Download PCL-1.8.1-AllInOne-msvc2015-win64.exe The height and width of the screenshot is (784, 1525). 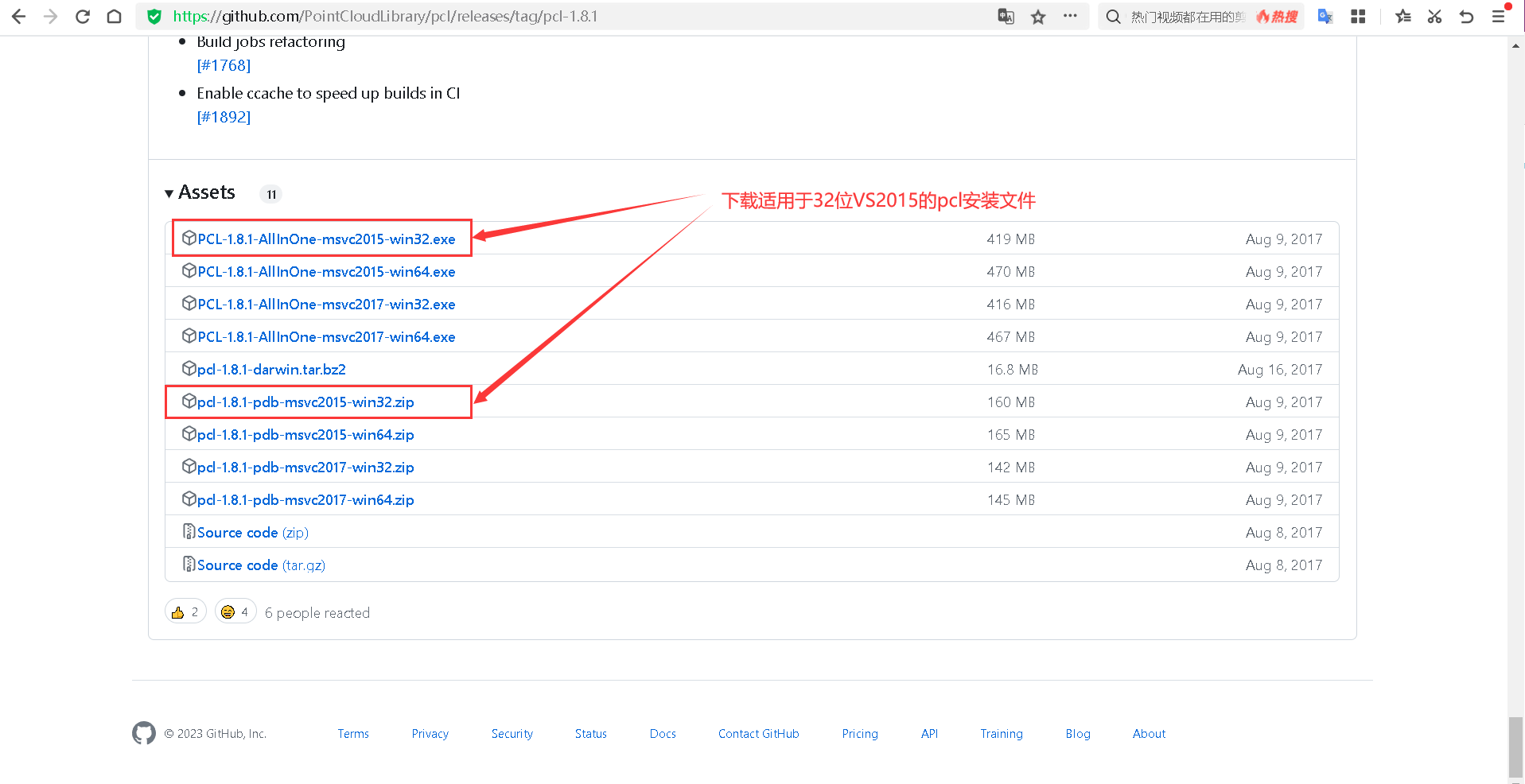pos(326,272)
